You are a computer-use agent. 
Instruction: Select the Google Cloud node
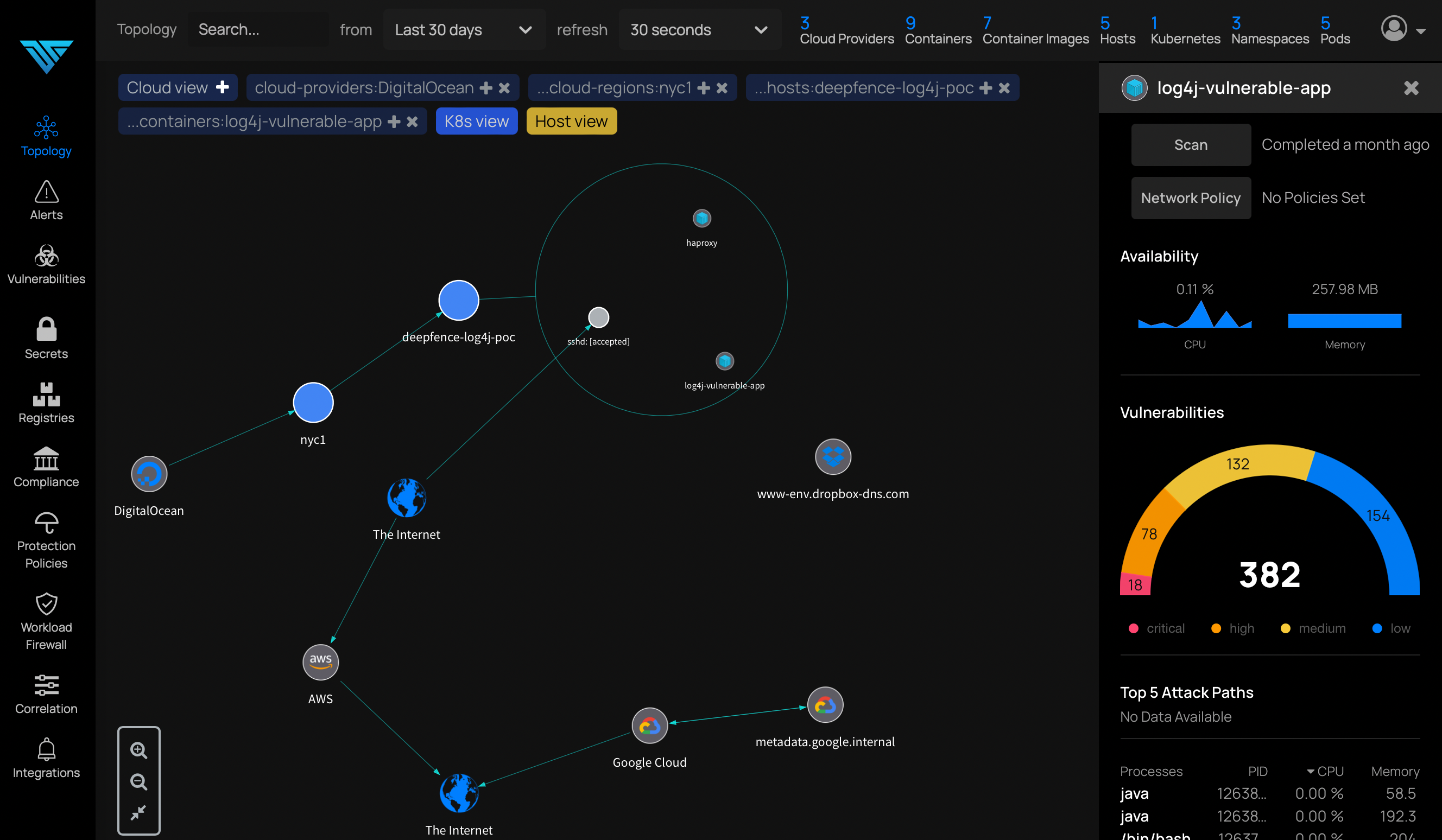coord(649,726)
